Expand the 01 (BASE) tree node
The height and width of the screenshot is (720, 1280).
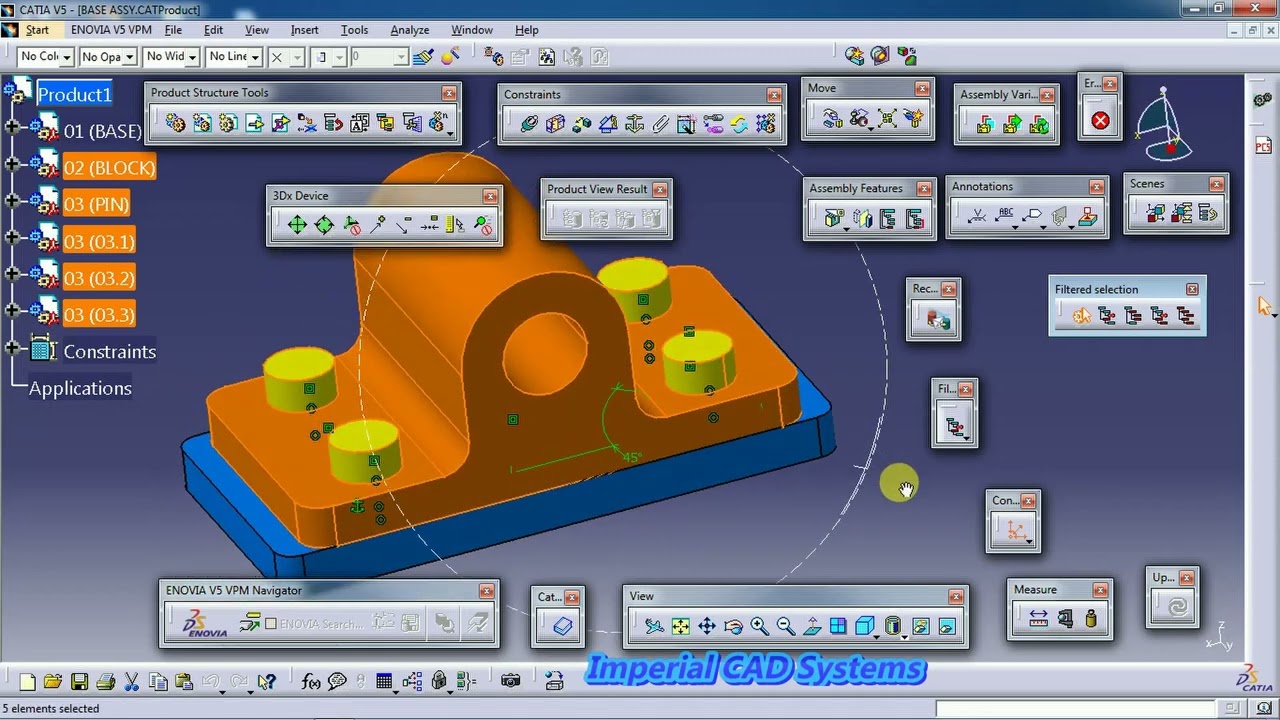[x=12, y=127]
